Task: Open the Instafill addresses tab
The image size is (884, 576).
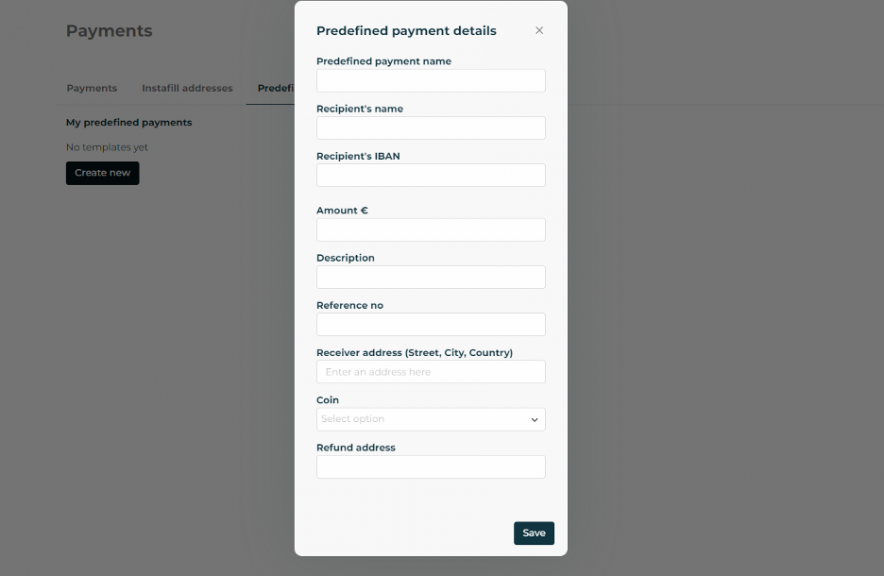Action: [187, 88]
